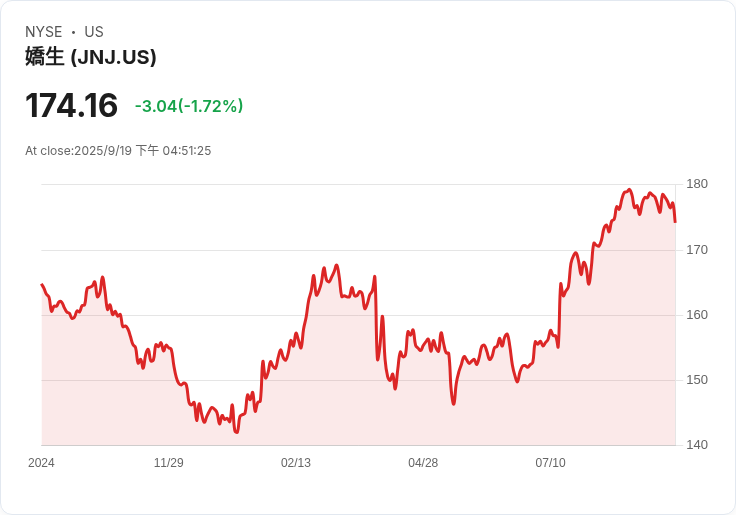This screenshot has width=736, height=515.
Task: Select the 160 y-axis price label
Action: (x=697, y=315)
